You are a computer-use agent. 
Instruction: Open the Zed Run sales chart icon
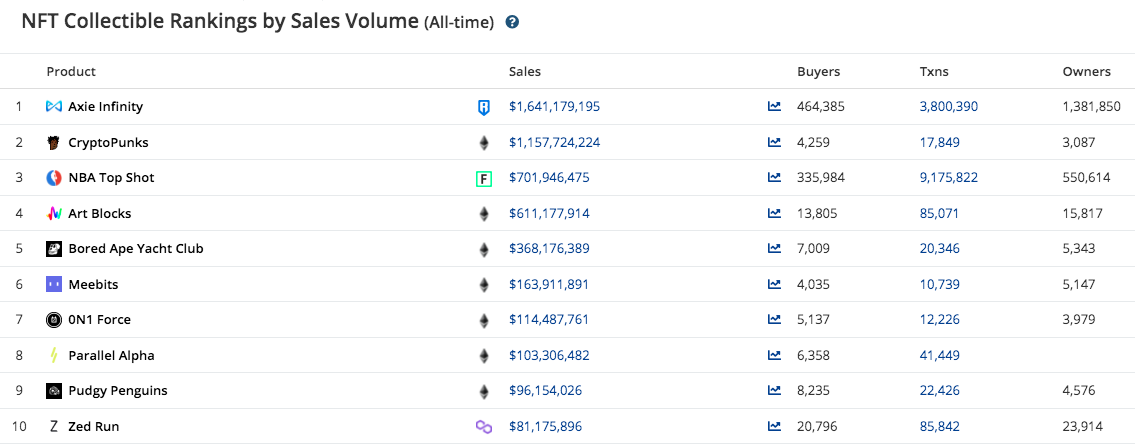[775, 426]
